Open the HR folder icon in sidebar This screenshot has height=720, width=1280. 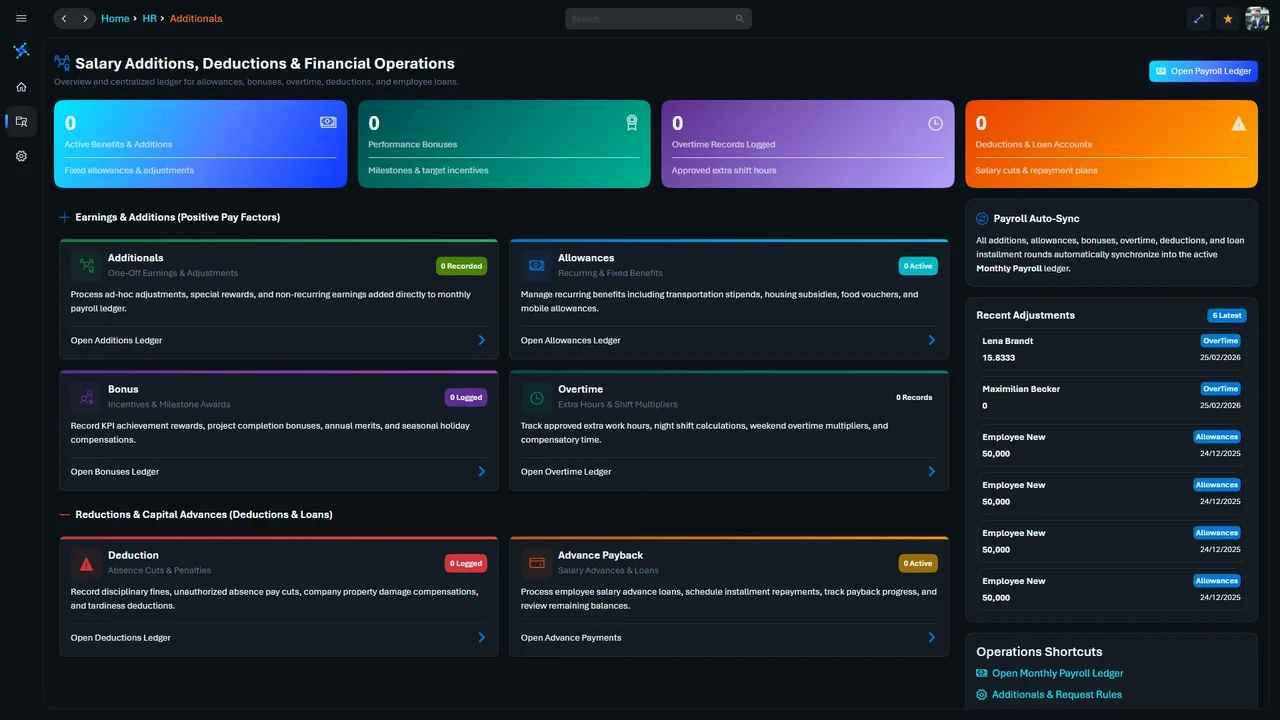21,121
